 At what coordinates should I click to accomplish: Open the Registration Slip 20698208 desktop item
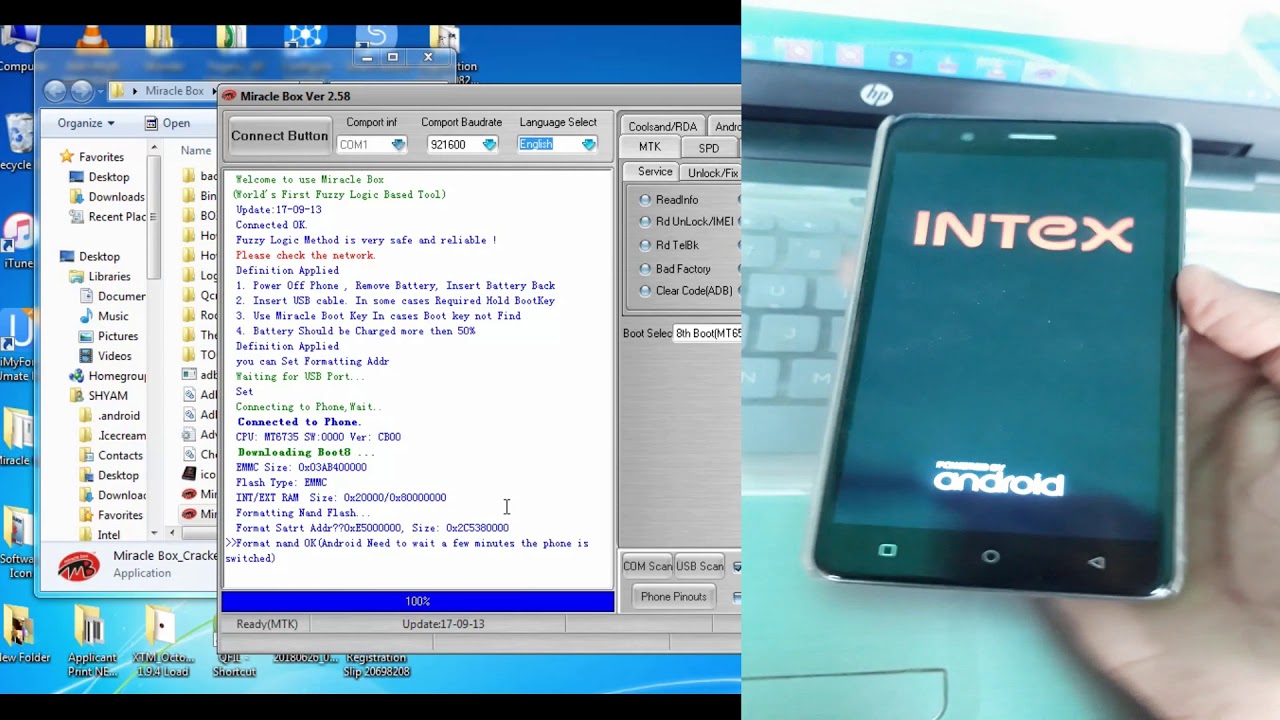coord(377,664)
